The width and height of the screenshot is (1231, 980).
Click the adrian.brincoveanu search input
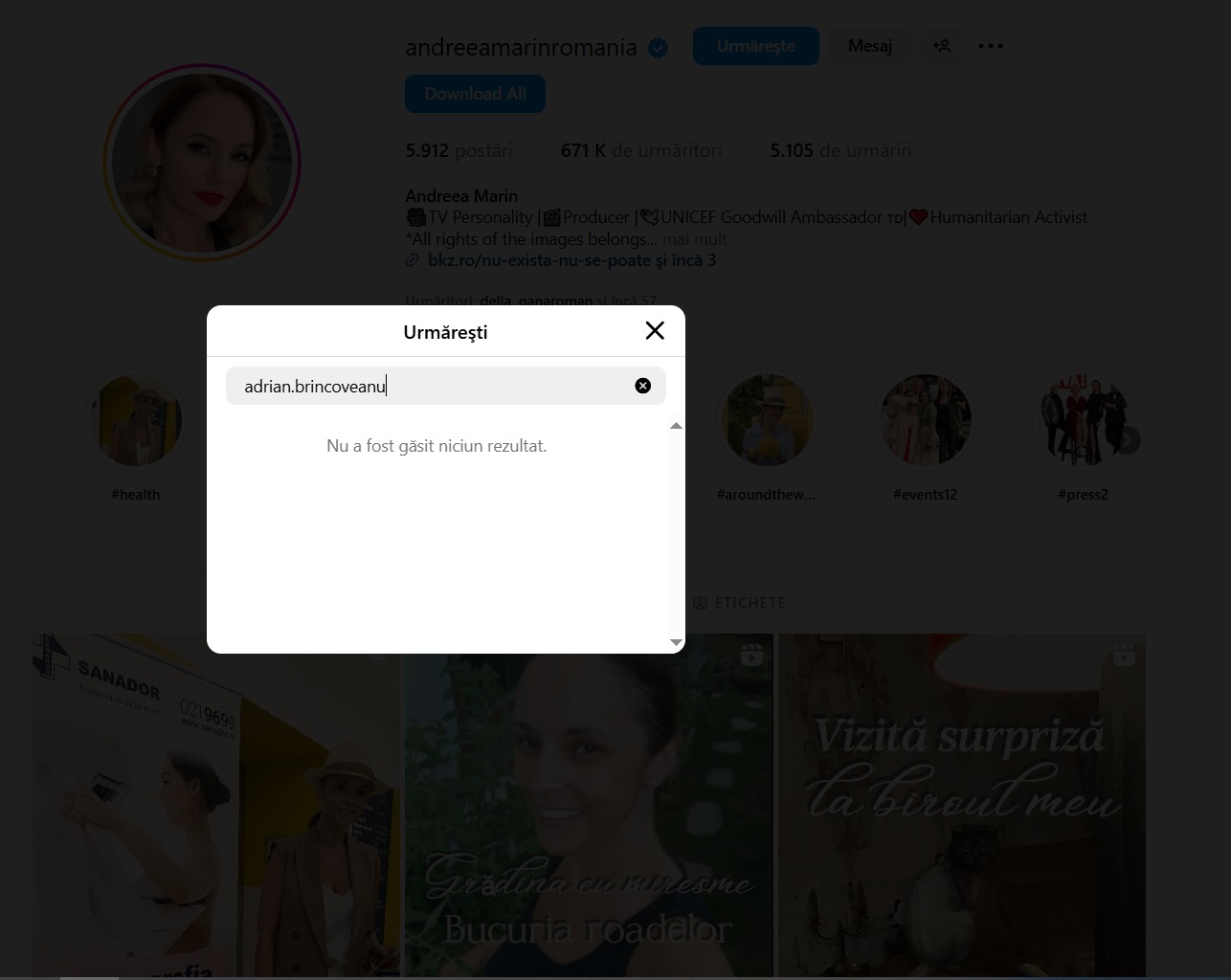[x=431, y=386]
